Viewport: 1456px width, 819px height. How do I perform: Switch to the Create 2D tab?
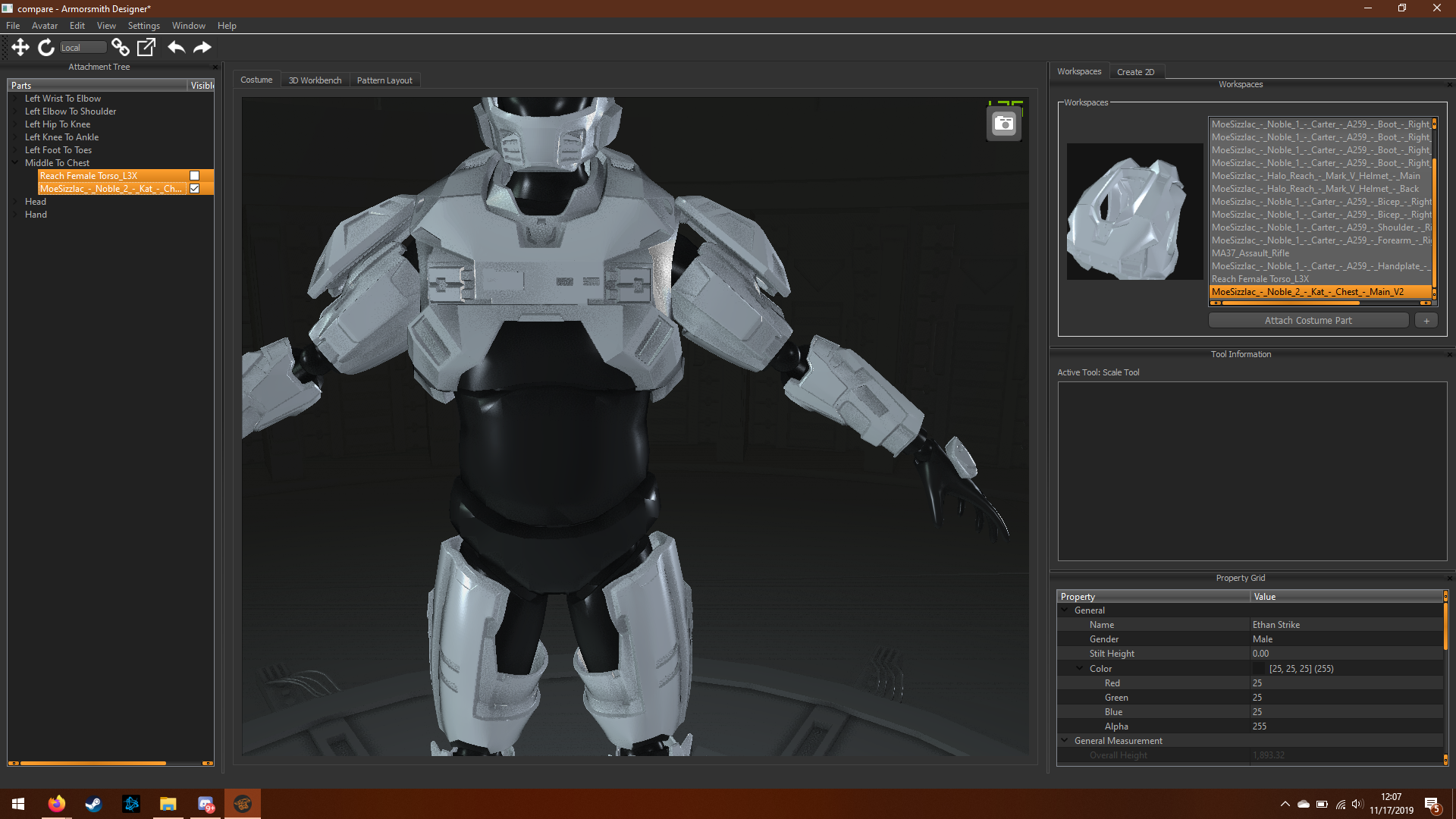click(x=1135, y=72)
